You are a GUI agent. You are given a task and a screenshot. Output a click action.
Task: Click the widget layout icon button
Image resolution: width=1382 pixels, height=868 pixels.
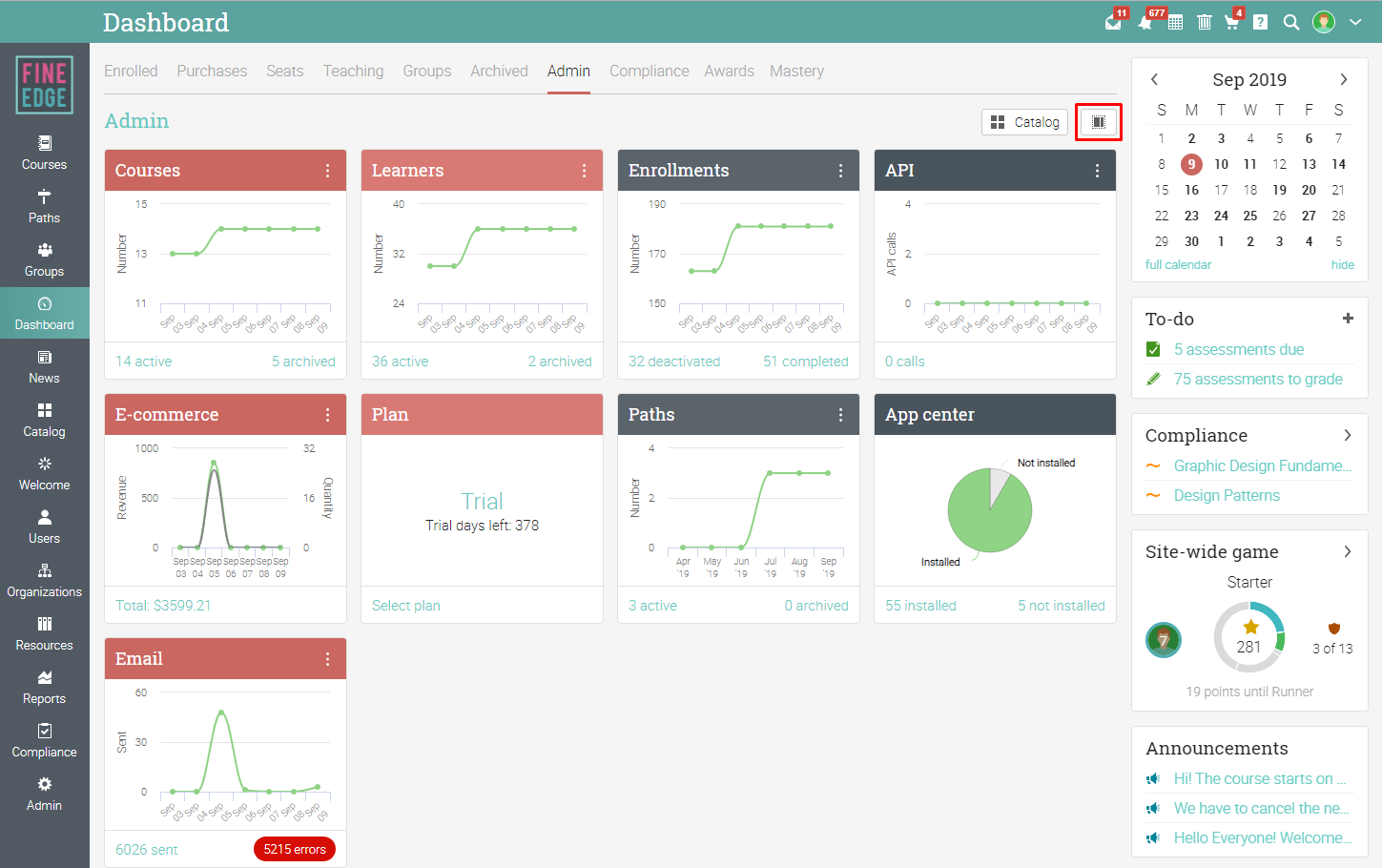1099,122
